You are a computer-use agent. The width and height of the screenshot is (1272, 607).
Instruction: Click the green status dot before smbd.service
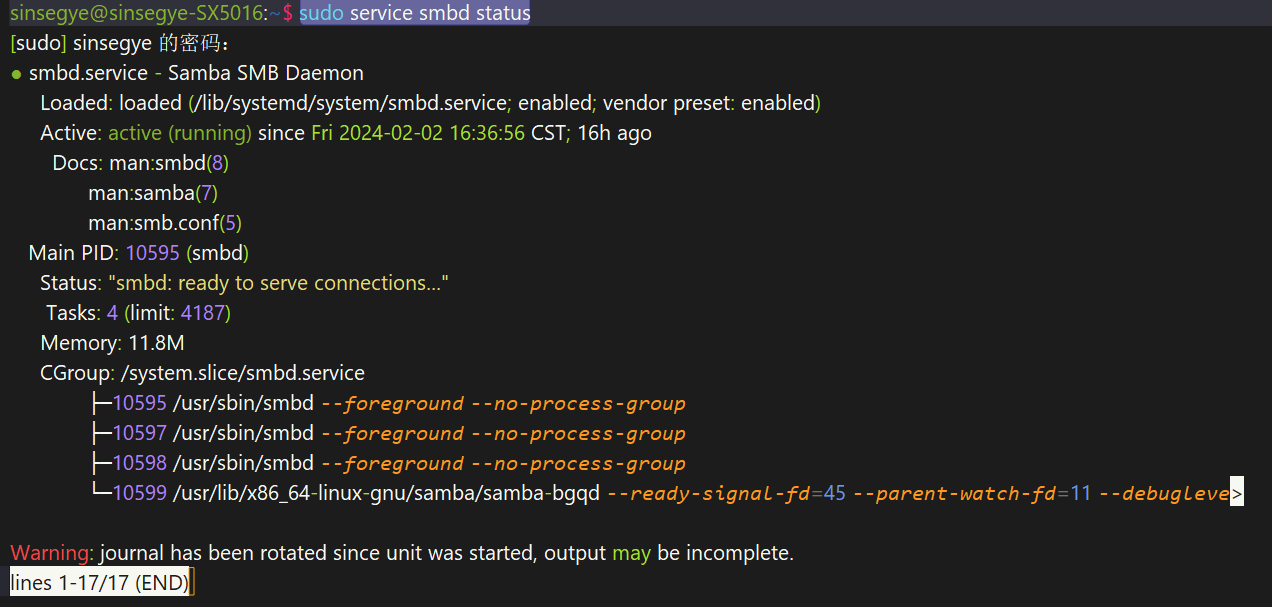click(x=16, y=74)
